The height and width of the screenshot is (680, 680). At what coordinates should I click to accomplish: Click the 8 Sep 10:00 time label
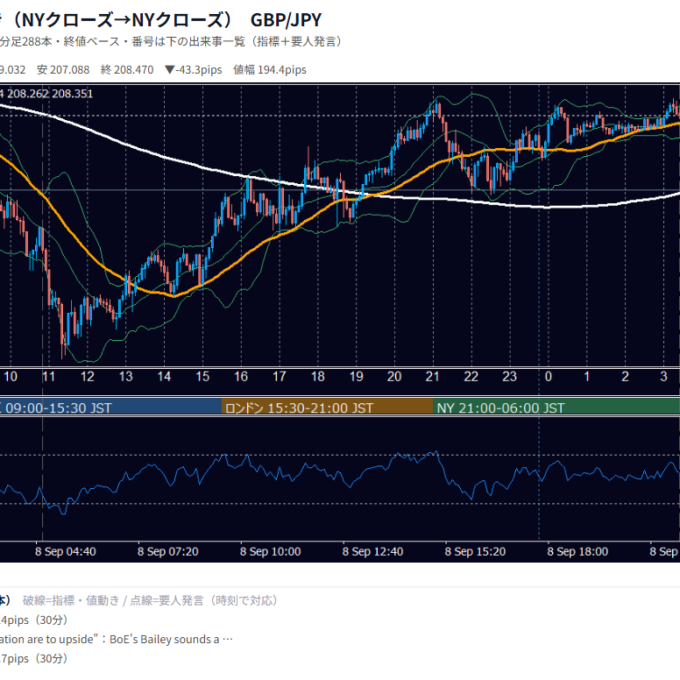[x=270, y=552]
